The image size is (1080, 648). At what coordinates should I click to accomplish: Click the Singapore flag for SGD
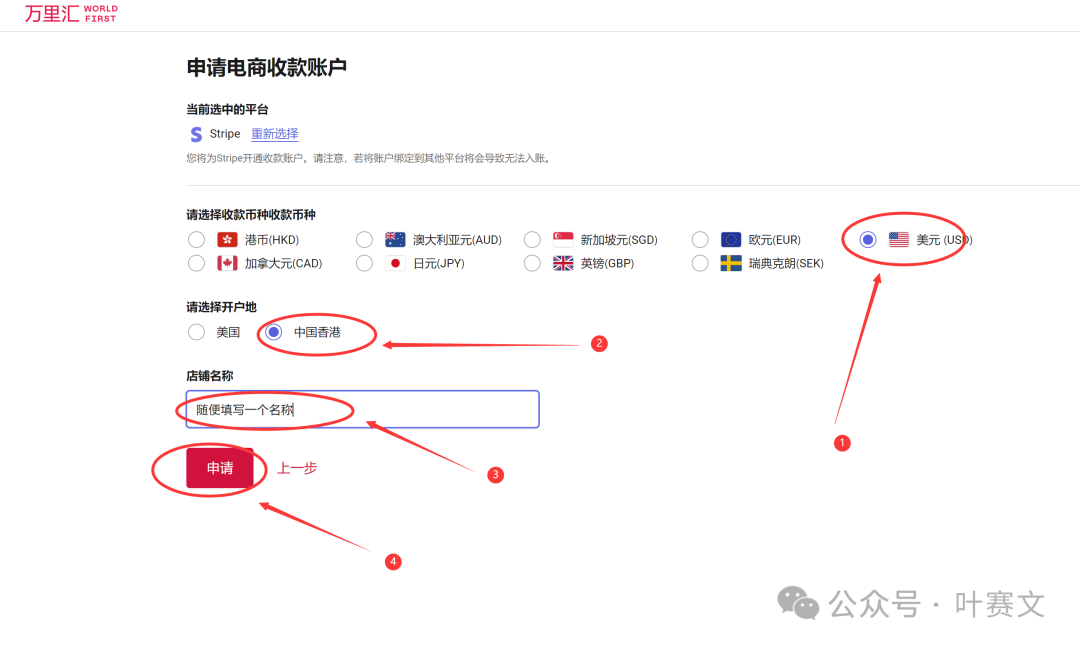coord(563,240)
